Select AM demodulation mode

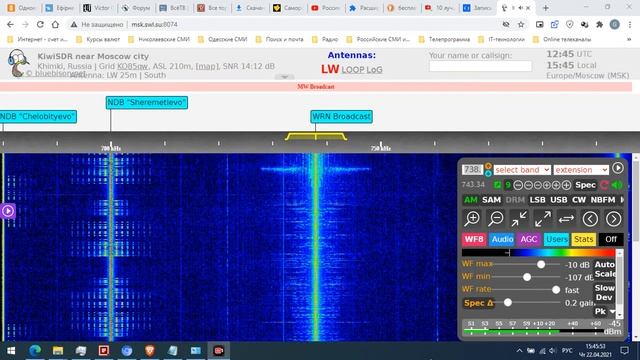(x=471, y=200)
